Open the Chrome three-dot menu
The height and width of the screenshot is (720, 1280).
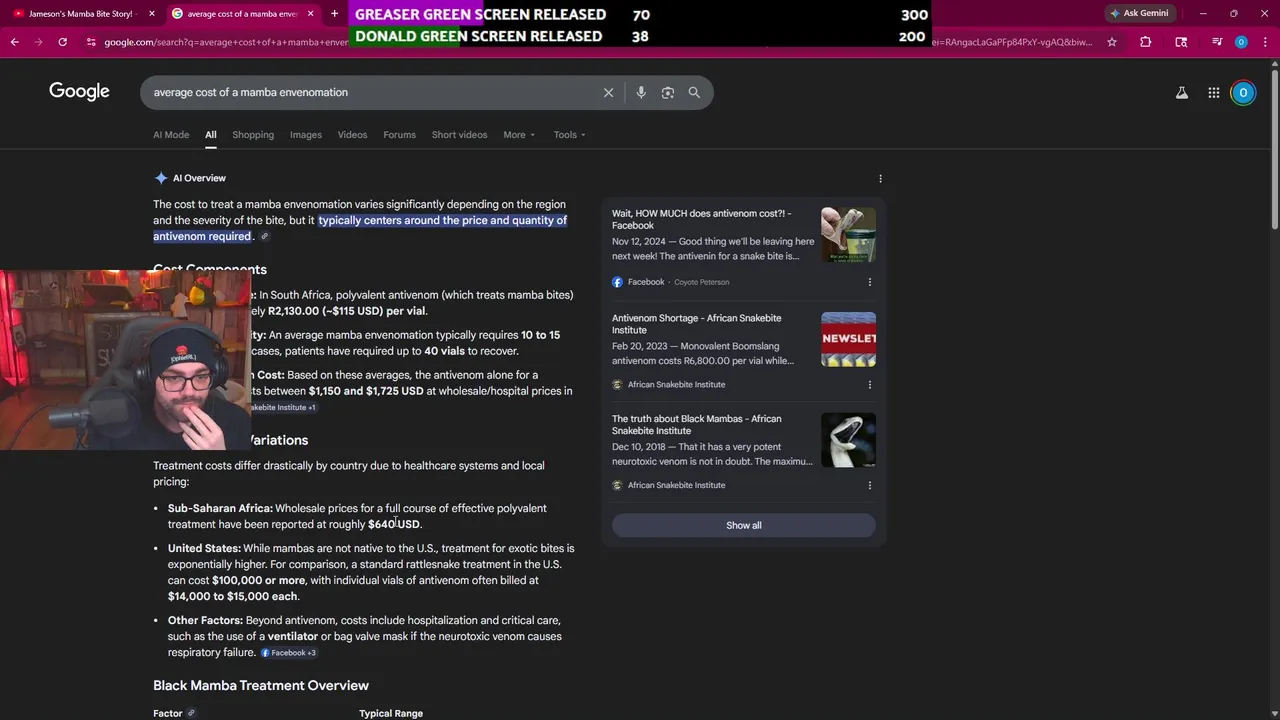click(1265, 42)
